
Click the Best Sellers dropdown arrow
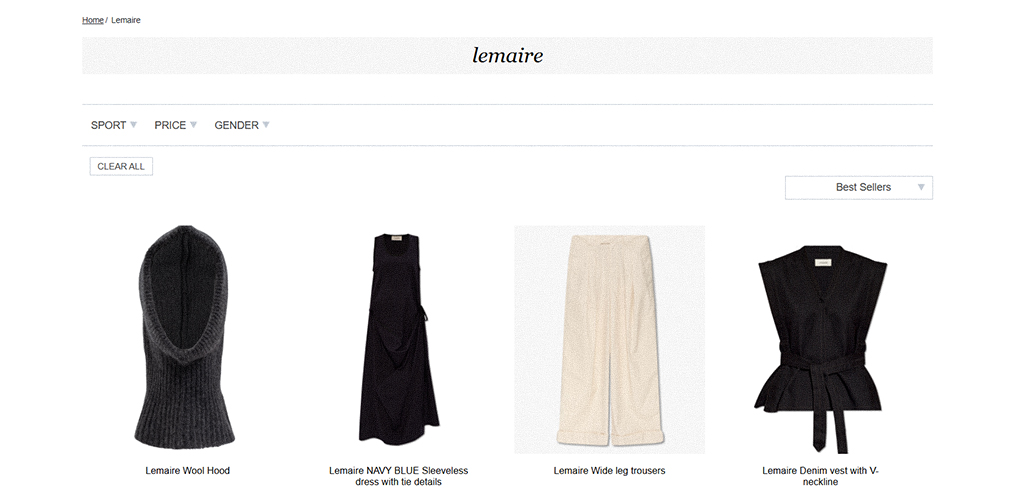tap(921, 187)
